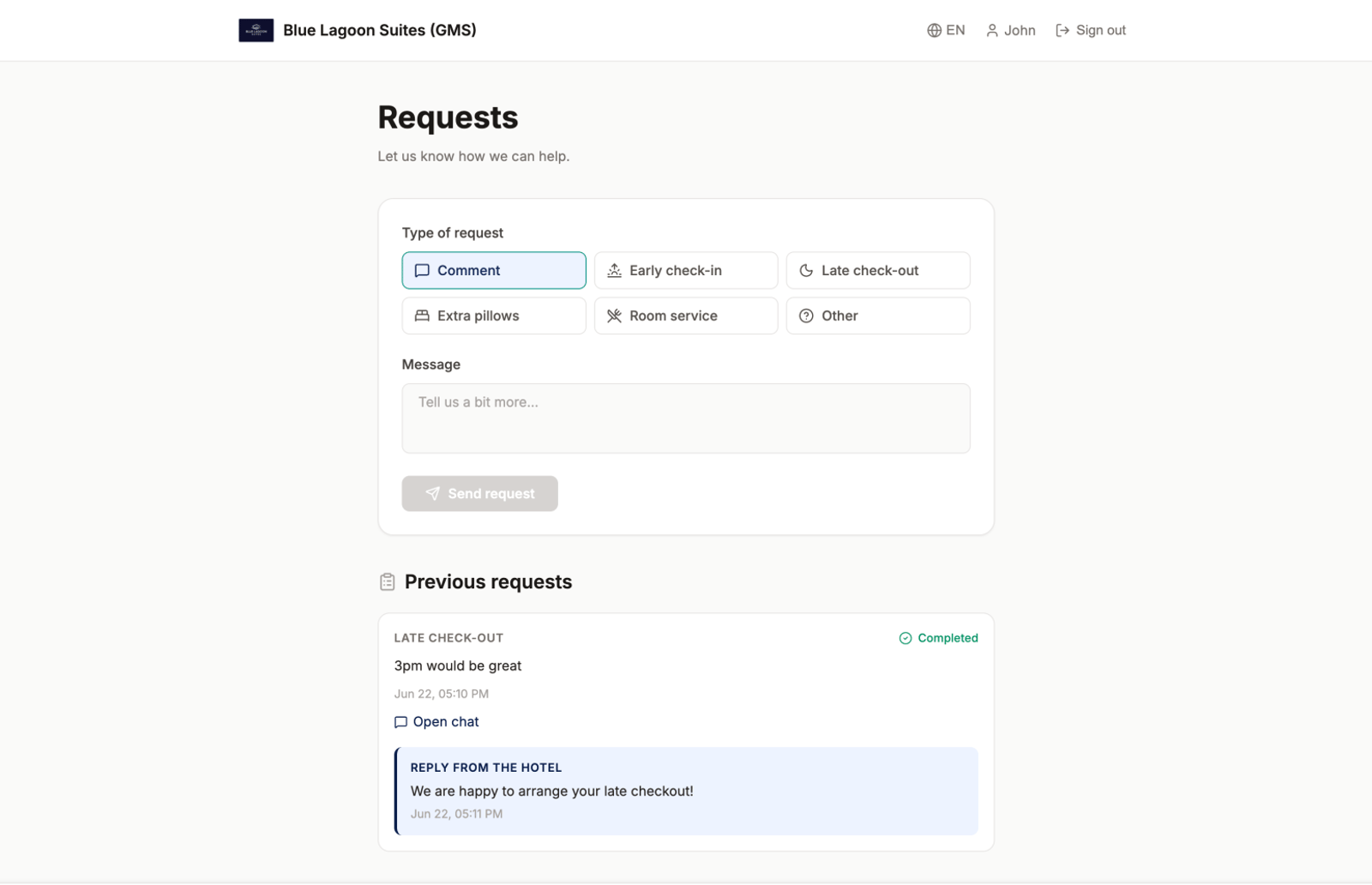This screenshot has height=885, width=1372.
Task: Choose the Room service request type
Action: coord(686,316)
